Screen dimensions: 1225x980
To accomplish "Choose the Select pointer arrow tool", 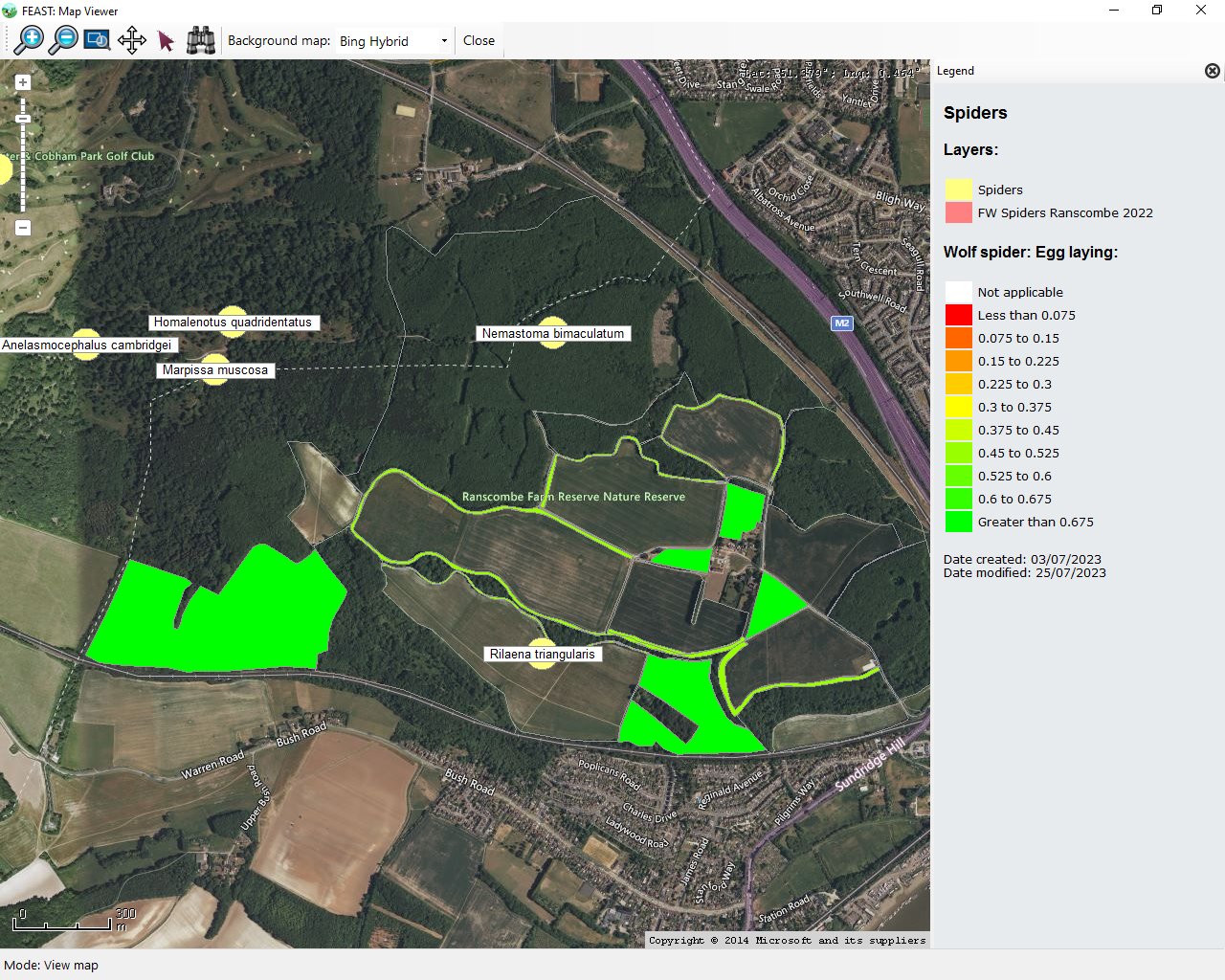I will click(x=166, y=41).
